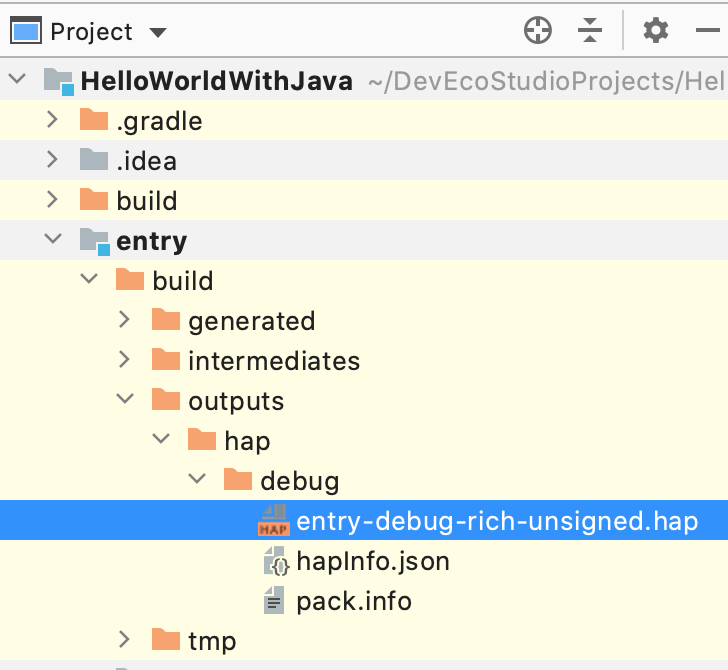Select the outputs folder label
The height and width of the screenshot is (670, 728).
(x=236, y=402)
